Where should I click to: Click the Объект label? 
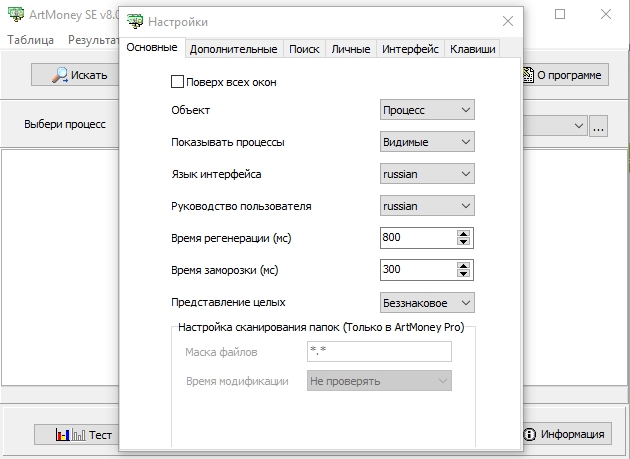coord(190,110)
